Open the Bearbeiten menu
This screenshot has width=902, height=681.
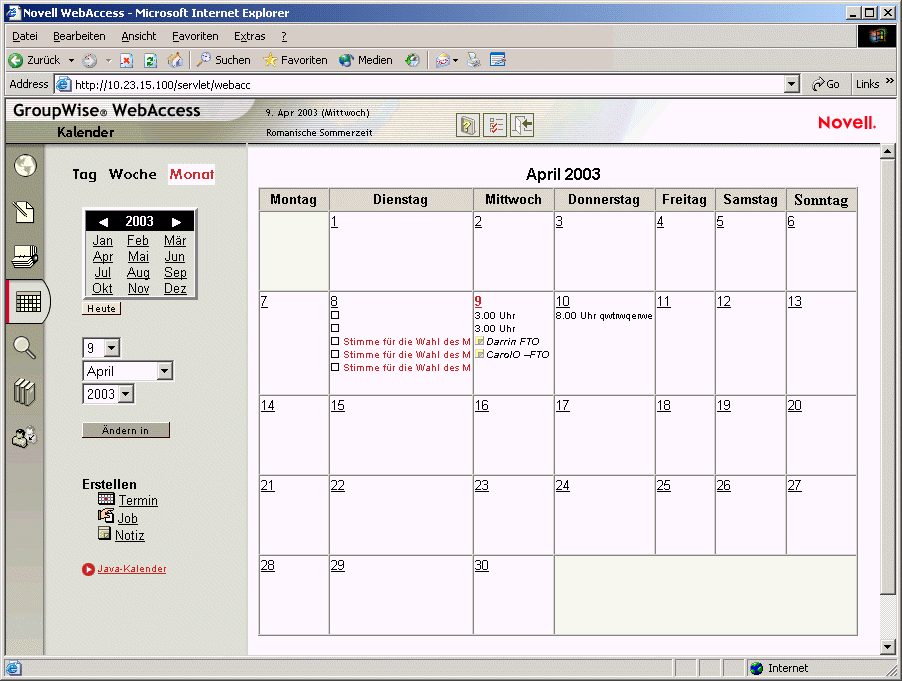[x=79, y=36]
